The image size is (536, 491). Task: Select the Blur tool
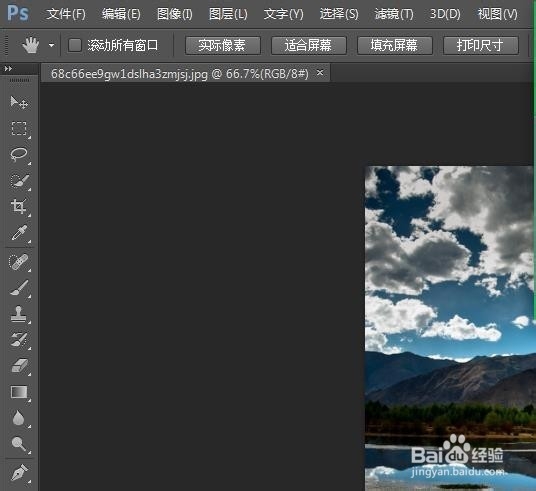(x=19, y=418)
